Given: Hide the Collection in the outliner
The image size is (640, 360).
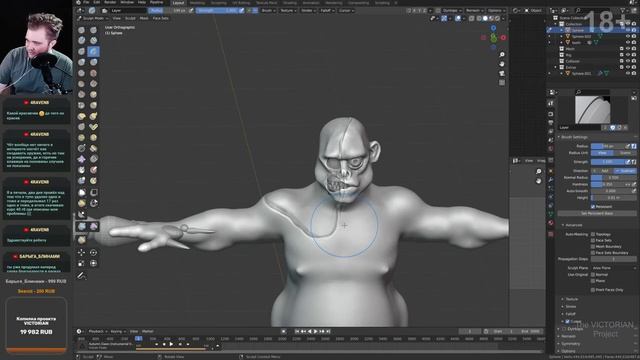Looking at the screenshot, I should point(628,24).
